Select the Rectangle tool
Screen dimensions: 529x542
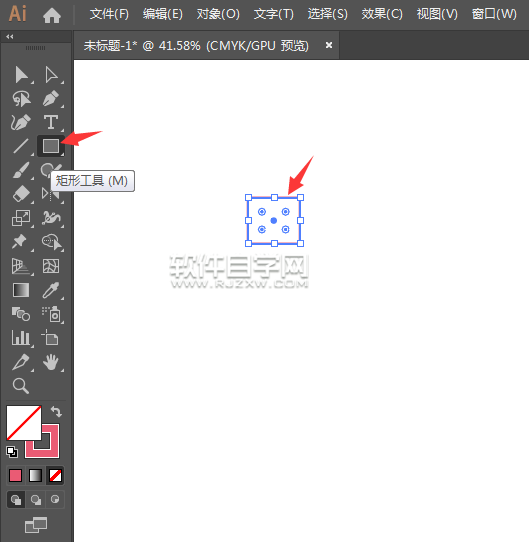click(51, 146)
